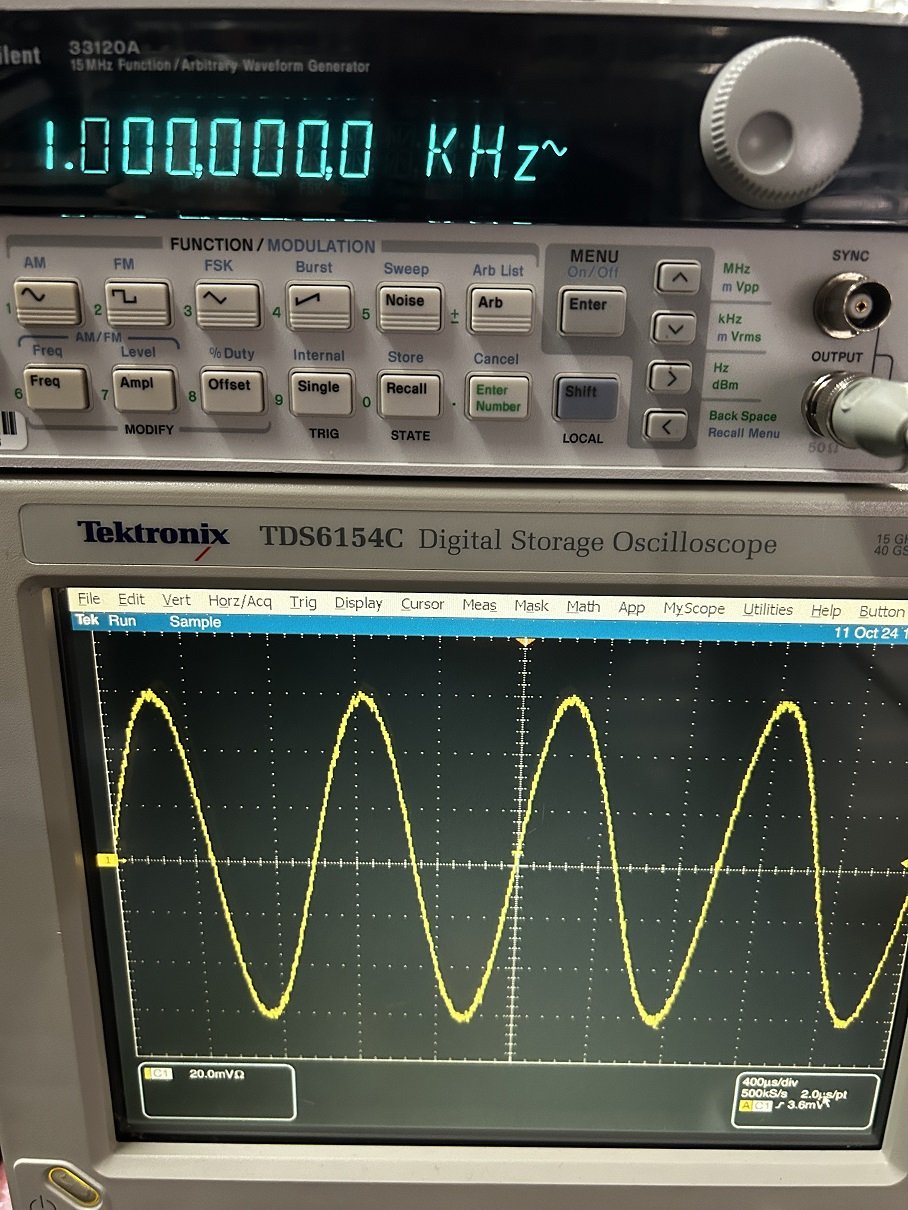Viewport: 908px width, 1210px height.
Task: Click the channel 1 ground reference marker
Action: pyautogui.click(x=108, y=859)
